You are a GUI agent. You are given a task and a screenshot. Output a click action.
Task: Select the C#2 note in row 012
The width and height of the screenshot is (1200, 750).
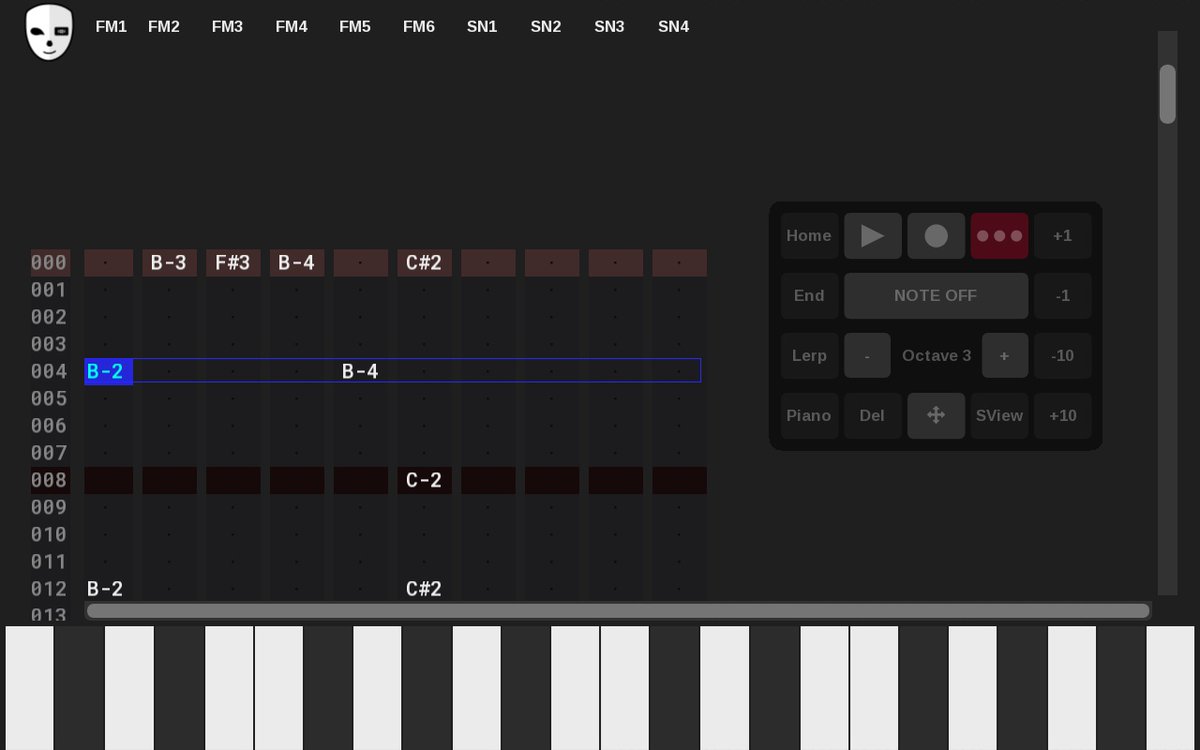[x=424, y=589]
